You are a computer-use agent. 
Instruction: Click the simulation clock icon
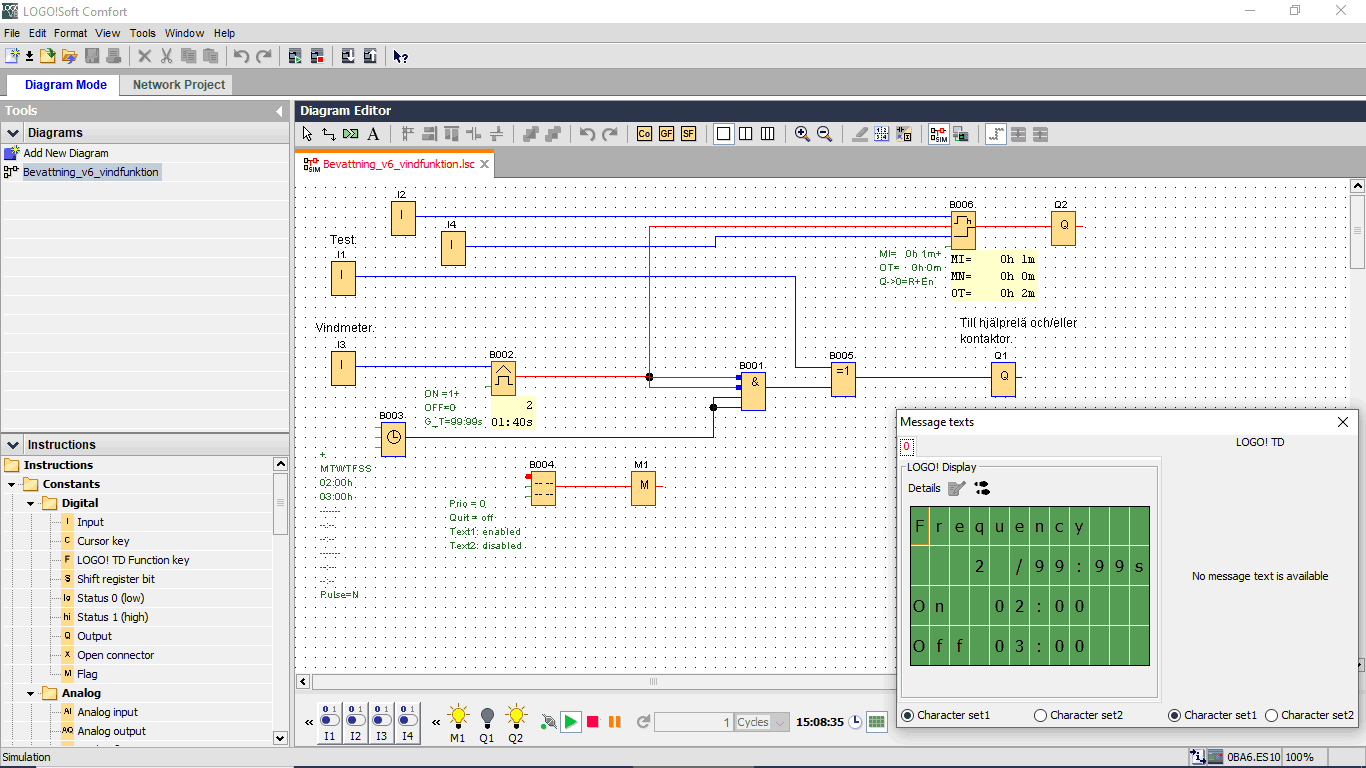[x=855, y=722]
